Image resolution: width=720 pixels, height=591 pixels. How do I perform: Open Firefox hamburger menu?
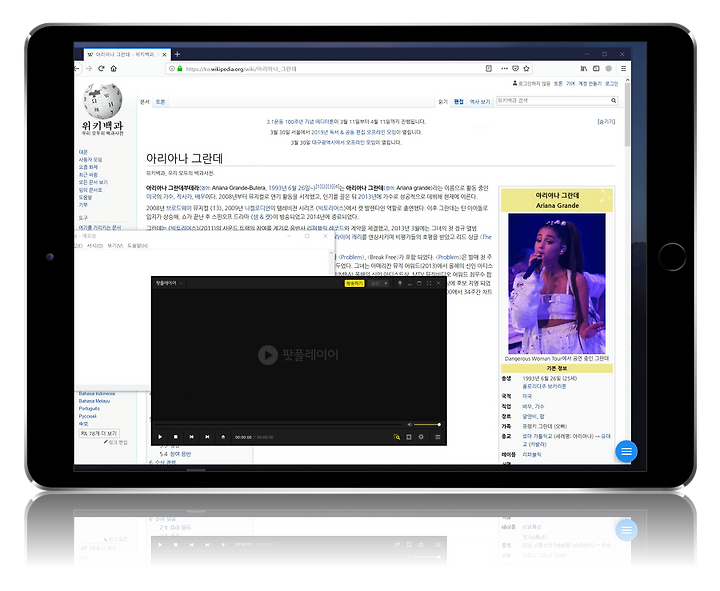click(623, 68)
